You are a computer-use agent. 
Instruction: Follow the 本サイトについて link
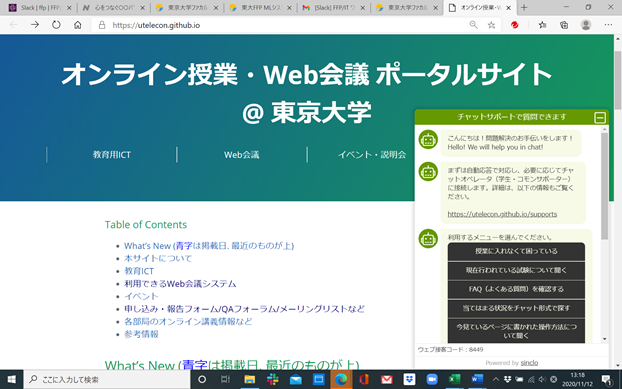tap(158, 259)
